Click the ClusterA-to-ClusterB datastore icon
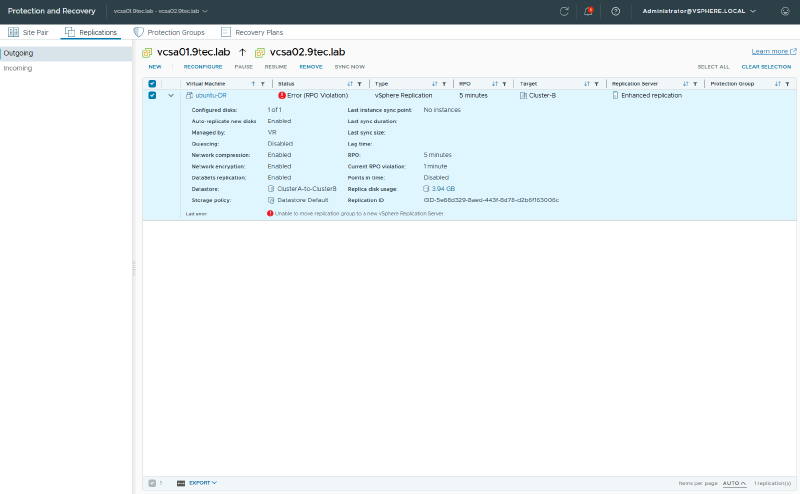The height and width of the screenshot is (494, 800). click(x=271, y=189)
